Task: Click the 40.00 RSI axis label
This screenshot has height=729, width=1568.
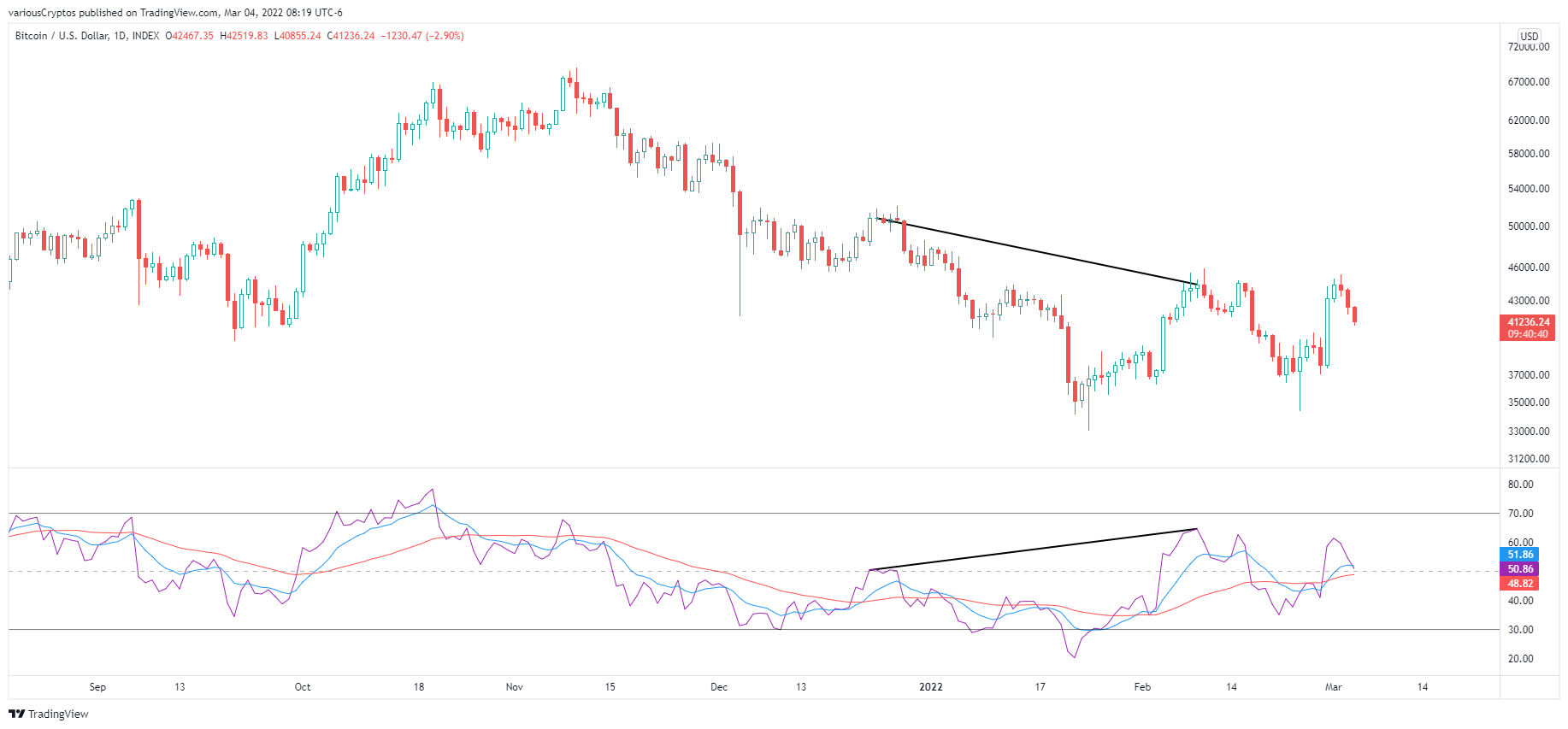Action: coord(1520,601)
